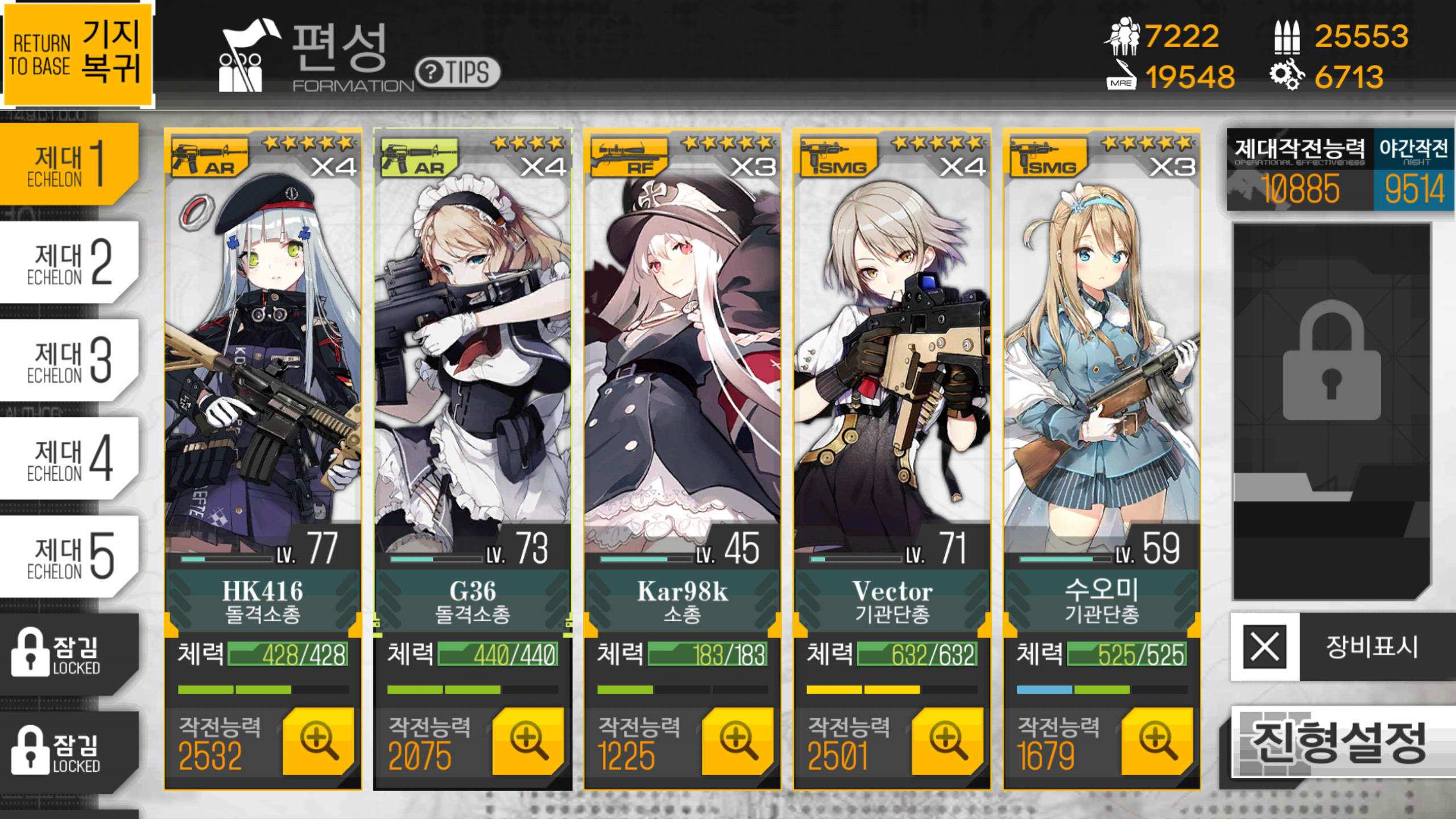Select the Echelon 4 tab

pyautogui.click(x=69, y=458)
